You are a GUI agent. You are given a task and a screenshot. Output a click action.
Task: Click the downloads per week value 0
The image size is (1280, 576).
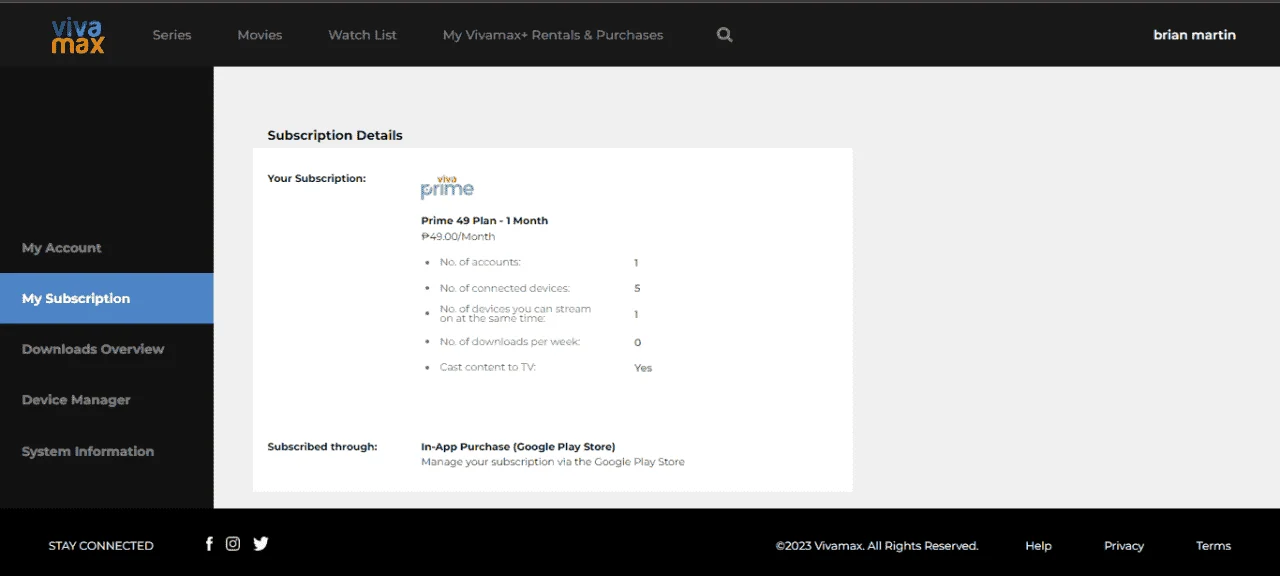pos(637,343)
